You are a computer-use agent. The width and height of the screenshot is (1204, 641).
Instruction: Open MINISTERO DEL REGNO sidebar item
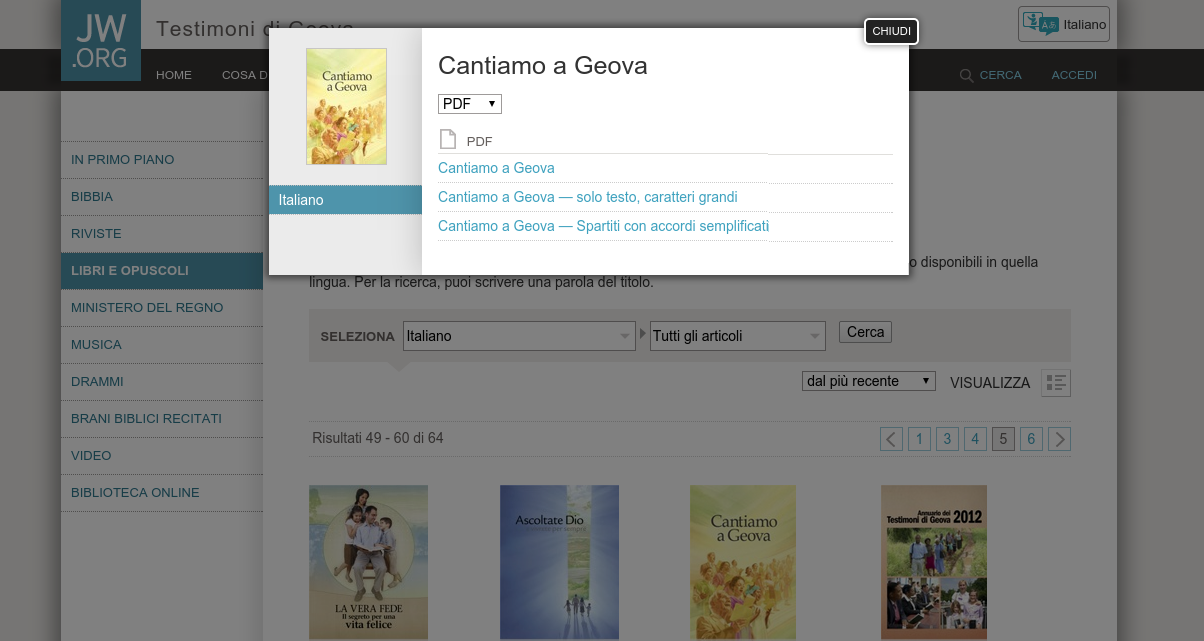pos(162,307)
